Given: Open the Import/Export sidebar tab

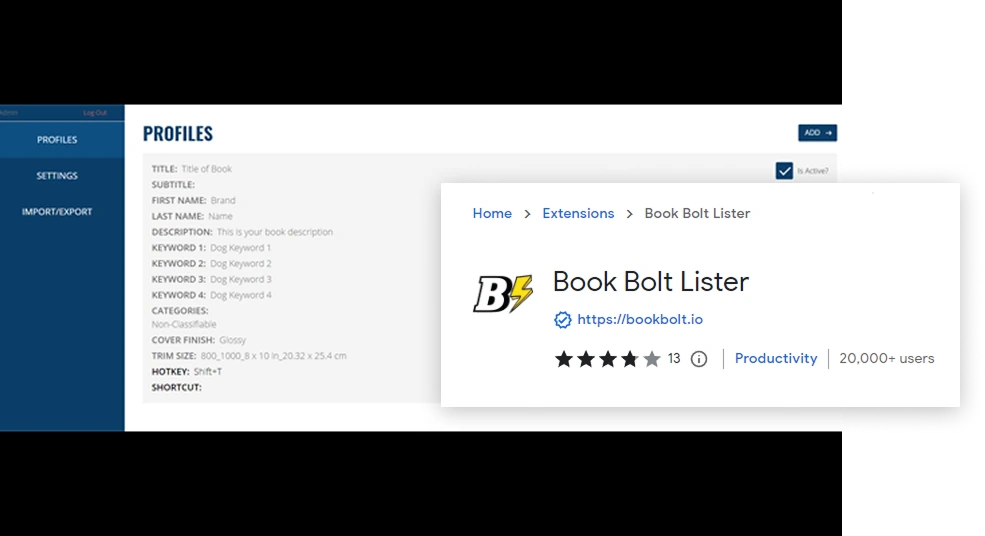Looking at the screenshot, I should [x=57, y=212].
